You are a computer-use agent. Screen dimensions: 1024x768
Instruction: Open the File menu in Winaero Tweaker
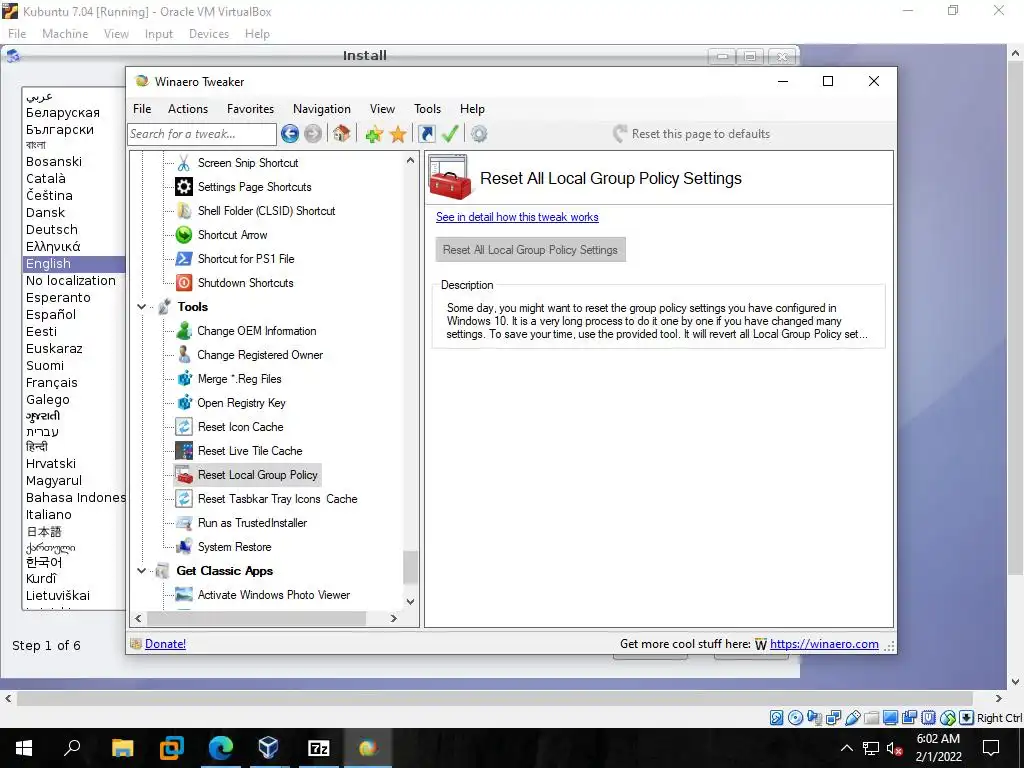(x=142, y=109)
